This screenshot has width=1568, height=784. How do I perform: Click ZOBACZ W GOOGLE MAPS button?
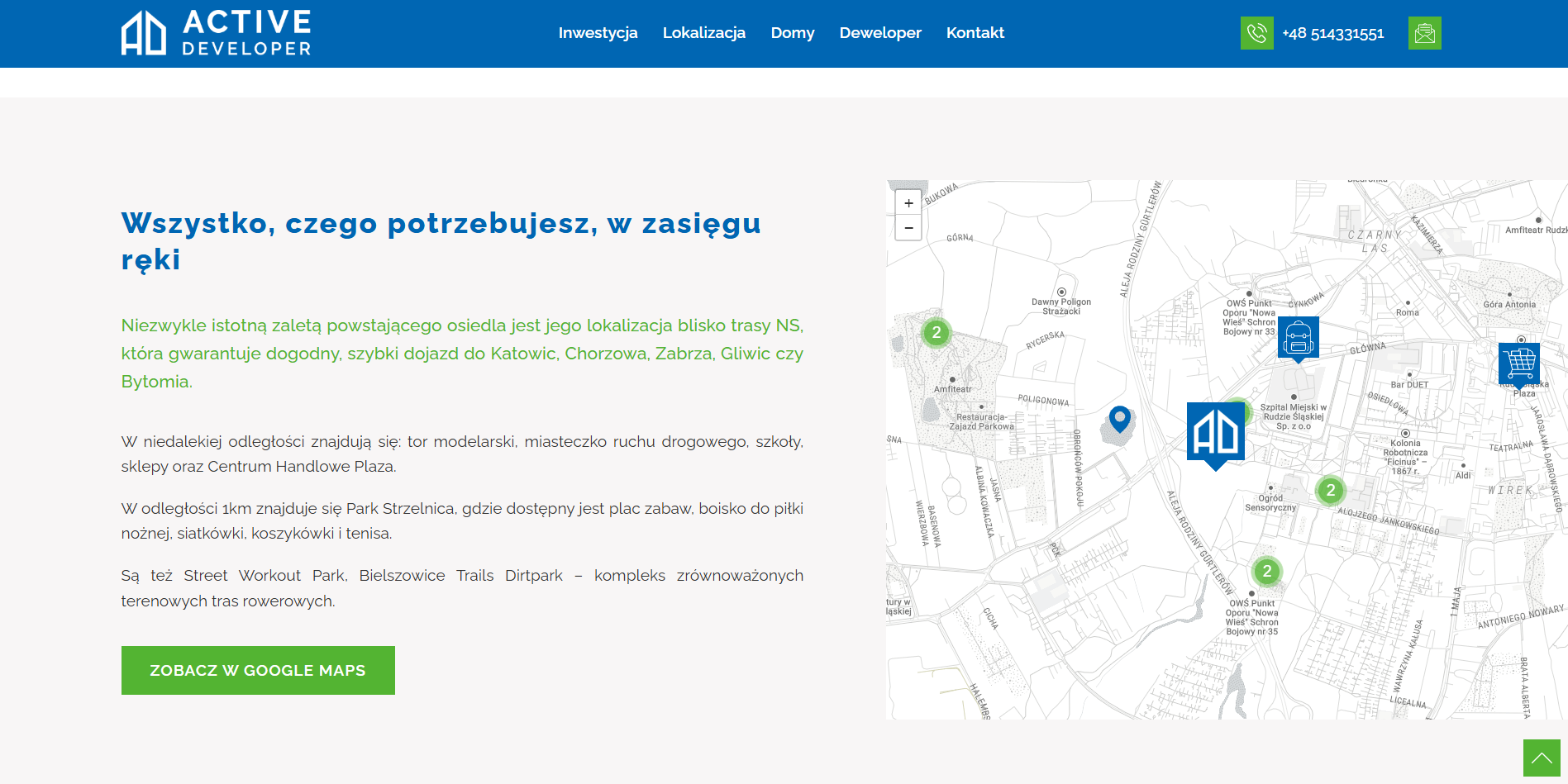pyautogui.click(x=258, y=670)
